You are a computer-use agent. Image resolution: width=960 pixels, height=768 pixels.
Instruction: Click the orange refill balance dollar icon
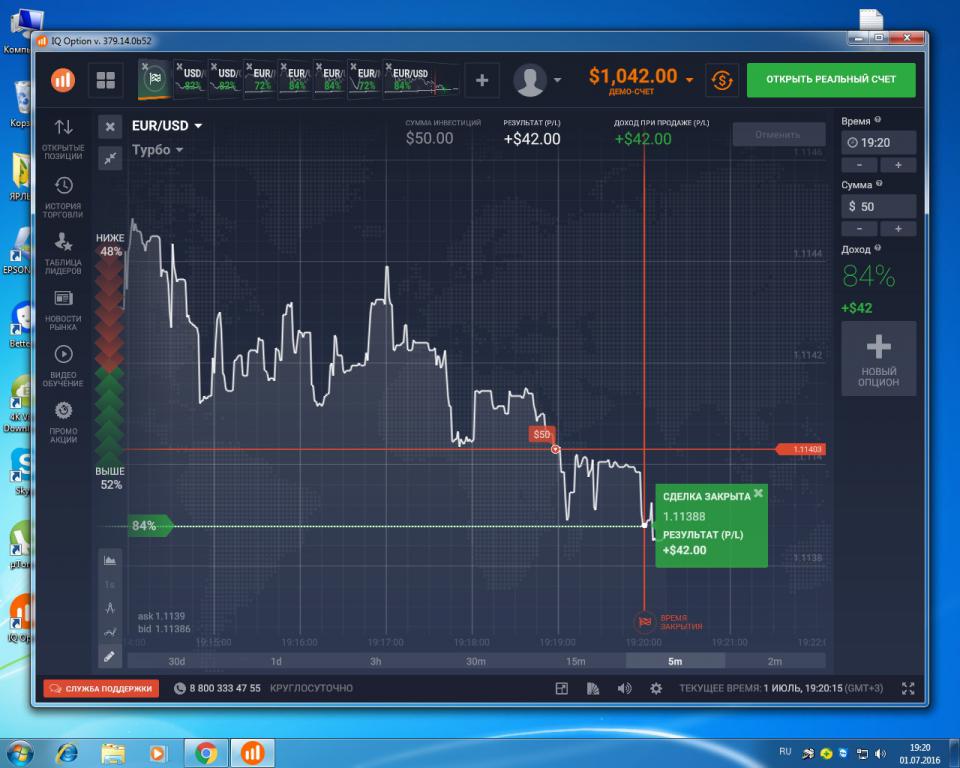click(x=722, y=80)
